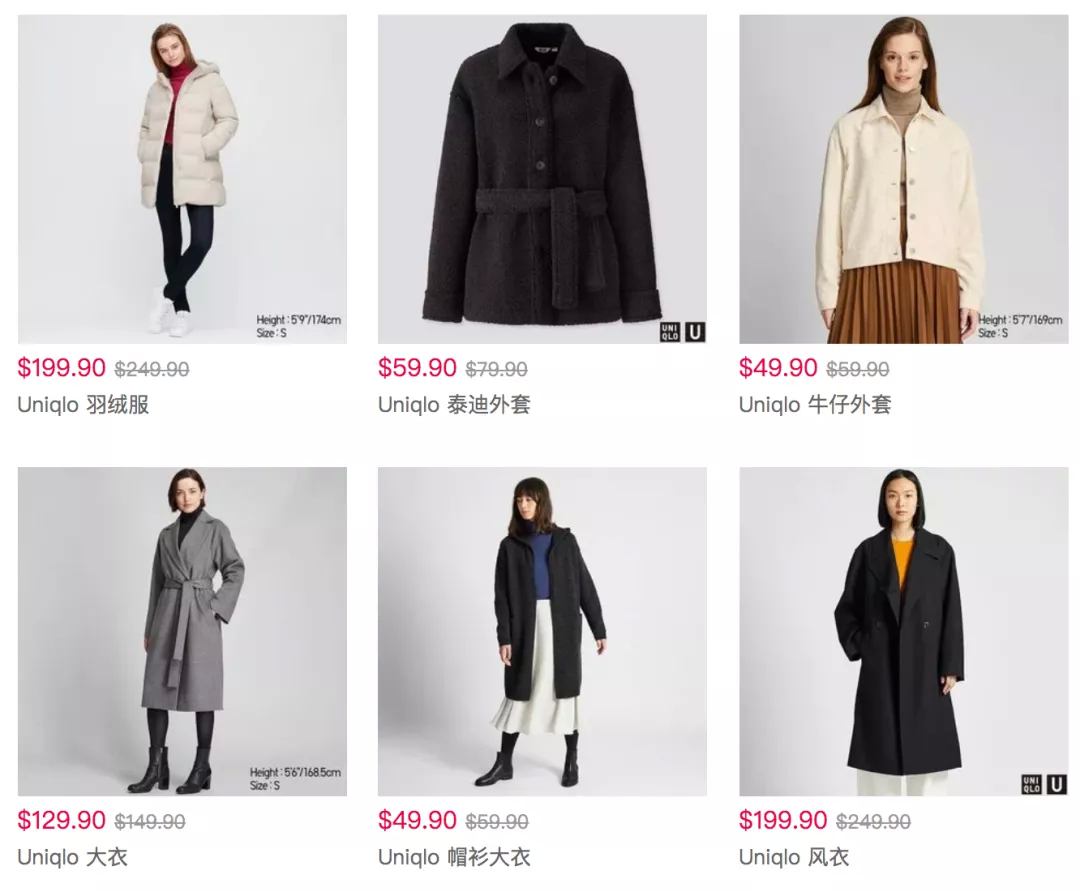Open the Uniqlo 牛仔外套 product title
Viewport: 1080px width, 892px height.
815,404
